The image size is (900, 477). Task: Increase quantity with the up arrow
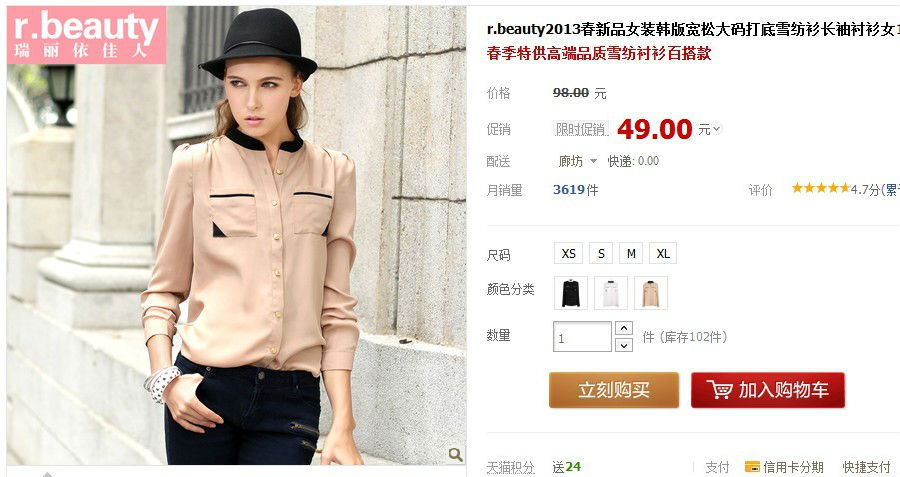(x=624, y=328)
